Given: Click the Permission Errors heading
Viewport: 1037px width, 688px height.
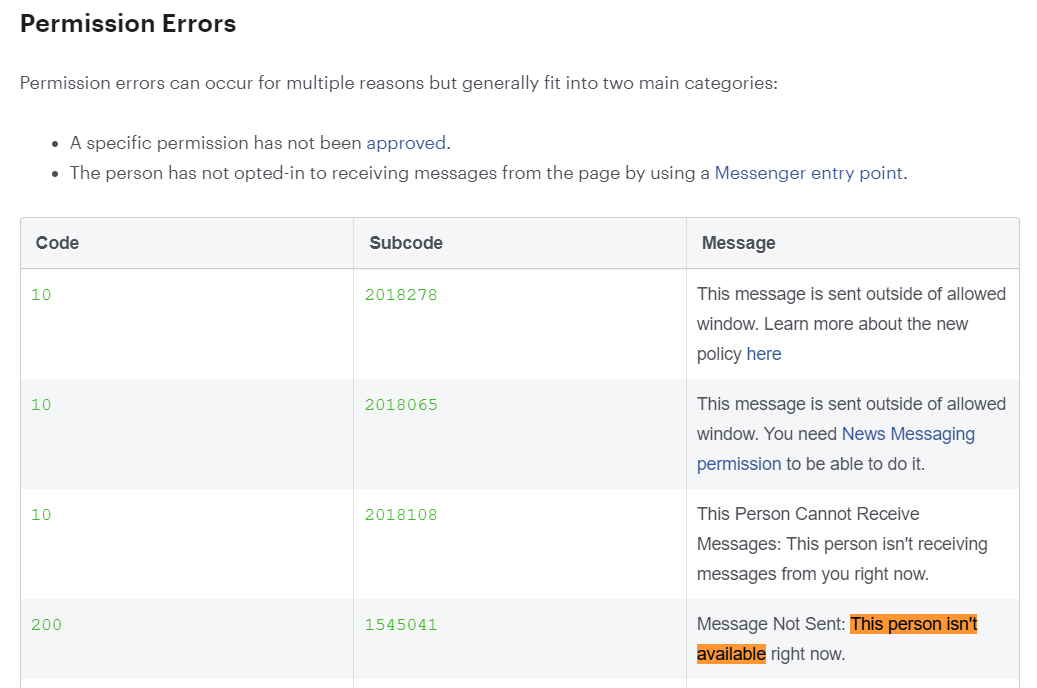Looking at the screenshot, I should [x=128, y=24].
